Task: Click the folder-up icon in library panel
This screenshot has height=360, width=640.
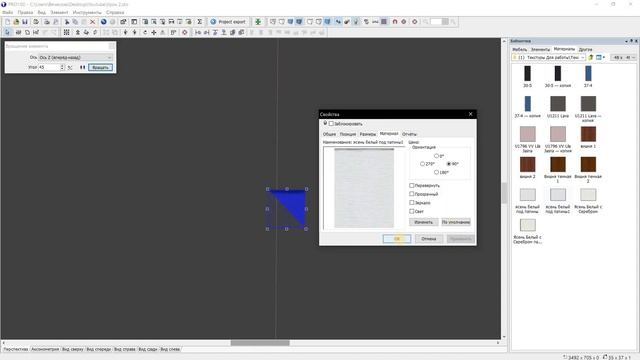Action: coord(591,58)
